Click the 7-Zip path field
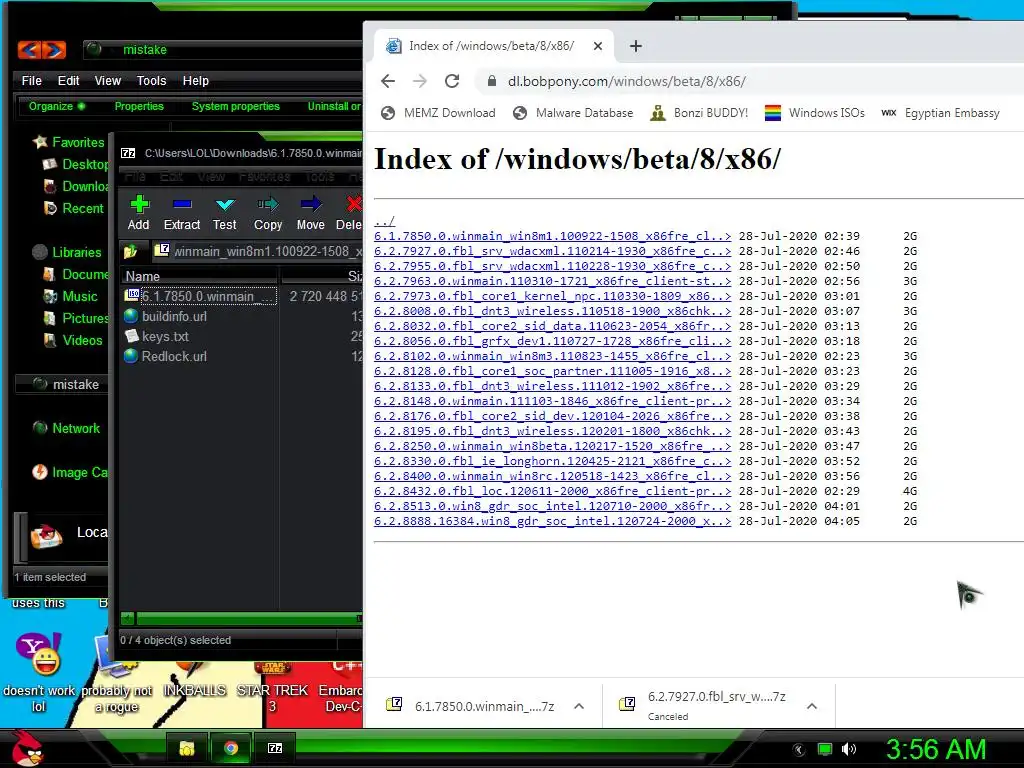 pyautogui.click(x=257, y=251)
